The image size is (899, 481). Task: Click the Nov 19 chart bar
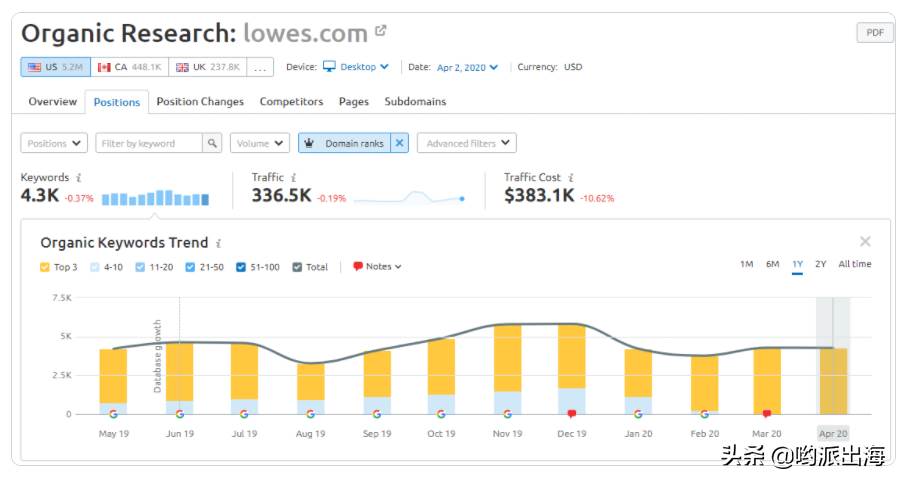click(507, 370)
